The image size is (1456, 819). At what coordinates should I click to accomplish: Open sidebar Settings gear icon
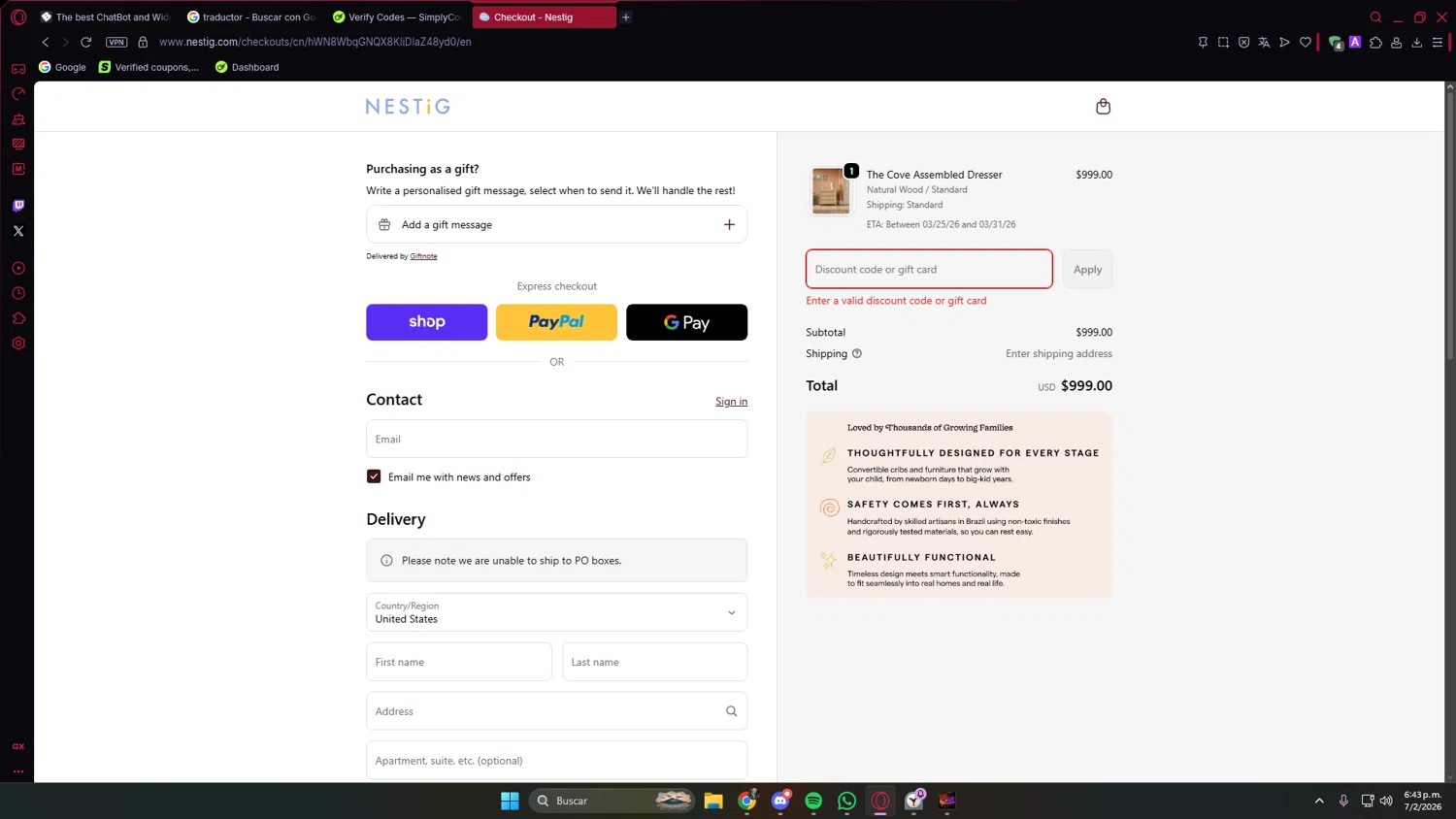[18, 344]
